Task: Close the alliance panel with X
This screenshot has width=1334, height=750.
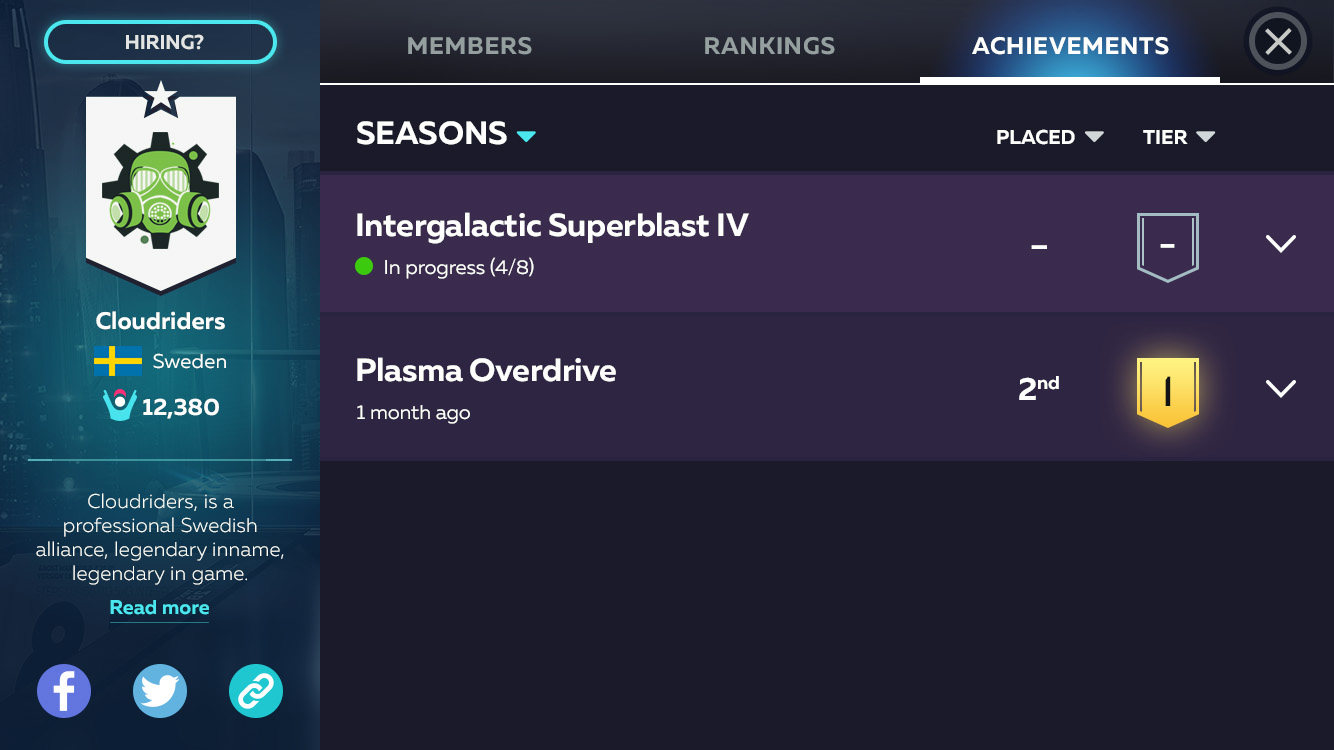Action: (1278, 42)
